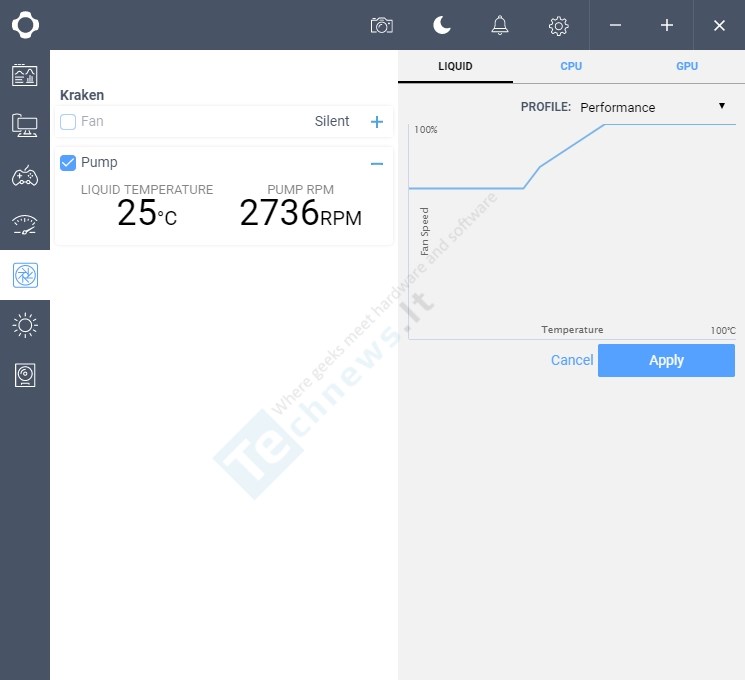Click the Cancel link
Viewport: 745px width, 680px height.
pyautogui.click(x=572, y=360)
